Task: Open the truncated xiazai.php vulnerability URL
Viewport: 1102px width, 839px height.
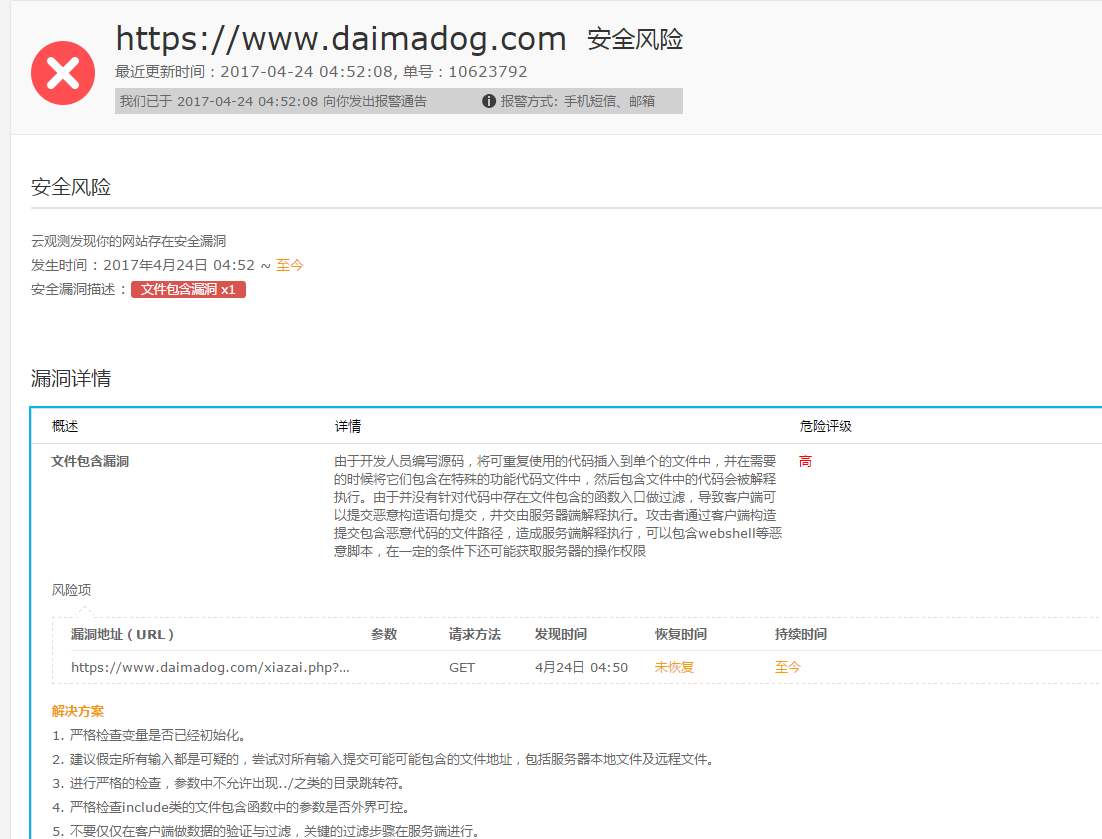Action: pos(210,667)
